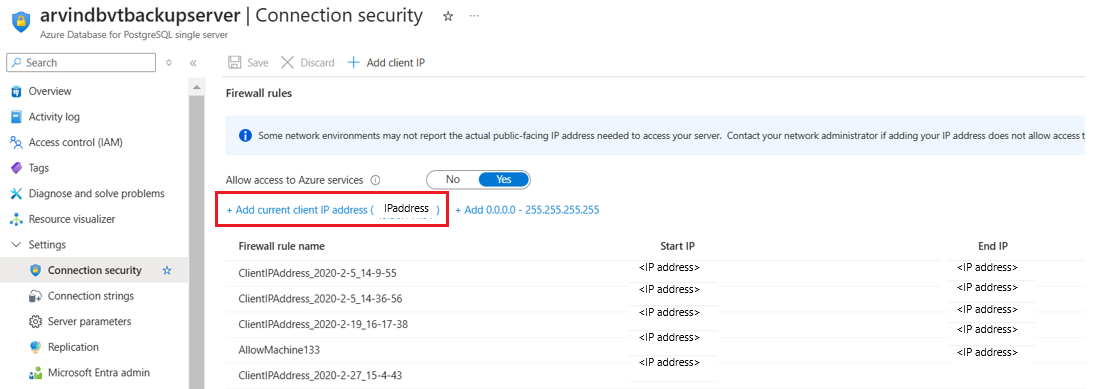Toggle the favorite star beside Connection security
This screenshot has height=389, width=1103.
point(167,270)
